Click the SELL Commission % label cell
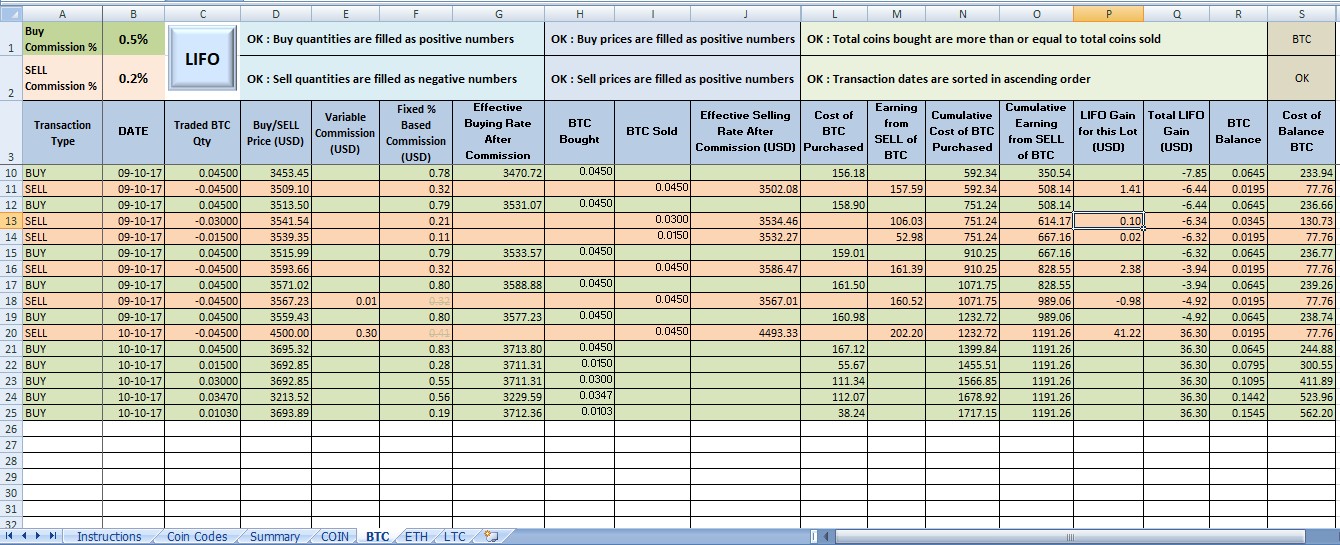 pos(62,78)
